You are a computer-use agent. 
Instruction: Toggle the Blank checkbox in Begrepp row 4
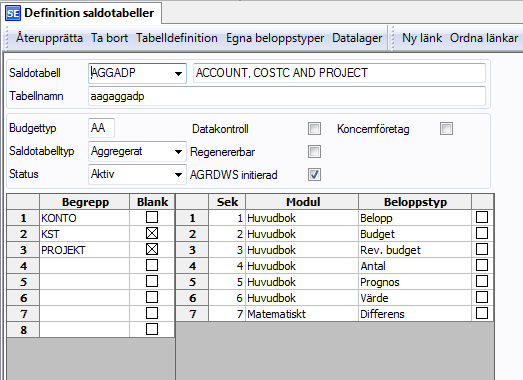[152, 266]
